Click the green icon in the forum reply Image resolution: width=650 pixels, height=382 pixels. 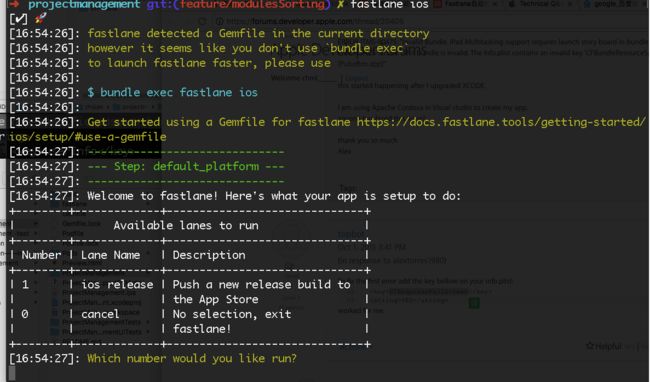pos(474,303)
